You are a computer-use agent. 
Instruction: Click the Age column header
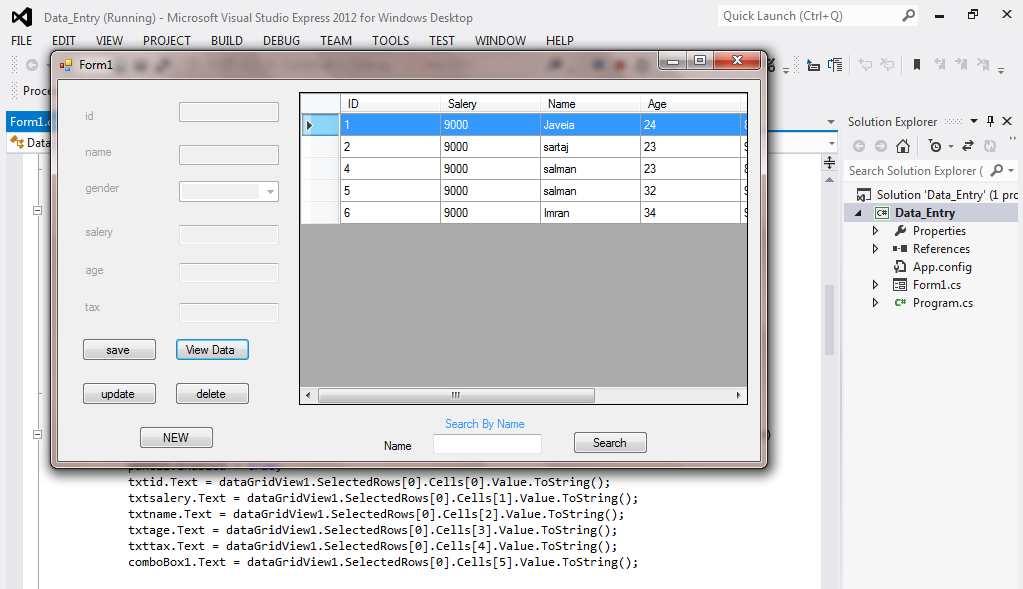point(690,104)
